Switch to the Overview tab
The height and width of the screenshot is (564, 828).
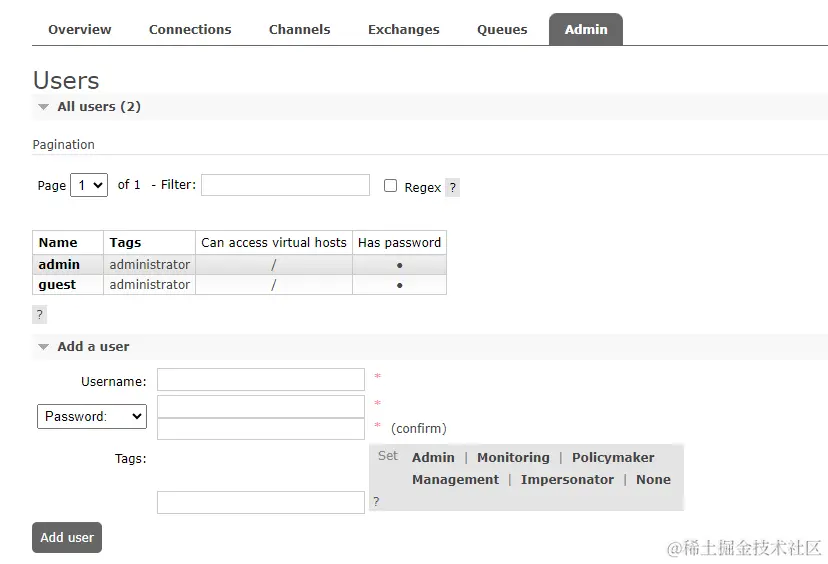point(80,30)
